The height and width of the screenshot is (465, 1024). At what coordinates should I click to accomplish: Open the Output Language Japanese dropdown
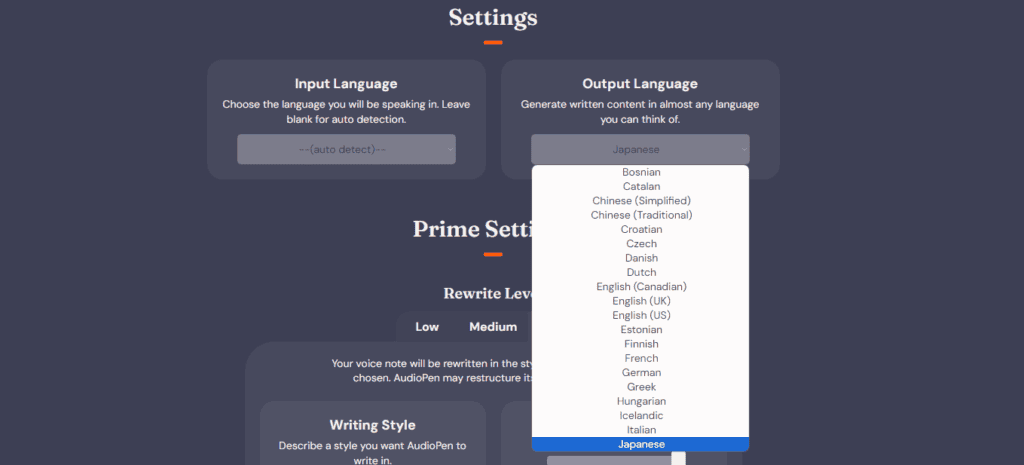(640, 150)
